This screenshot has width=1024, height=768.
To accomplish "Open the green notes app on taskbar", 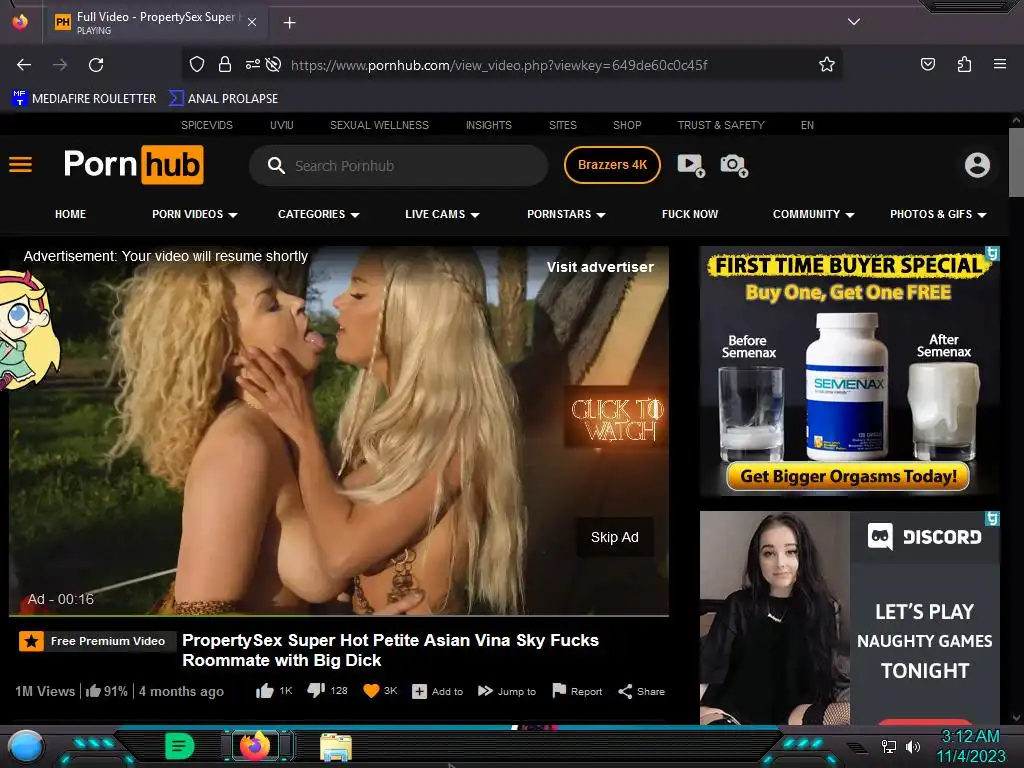I will [180, 746].
